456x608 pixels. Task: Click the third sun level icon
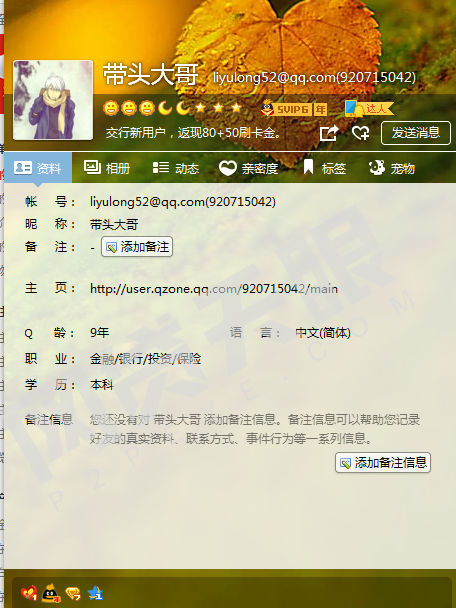coord(147,108)
